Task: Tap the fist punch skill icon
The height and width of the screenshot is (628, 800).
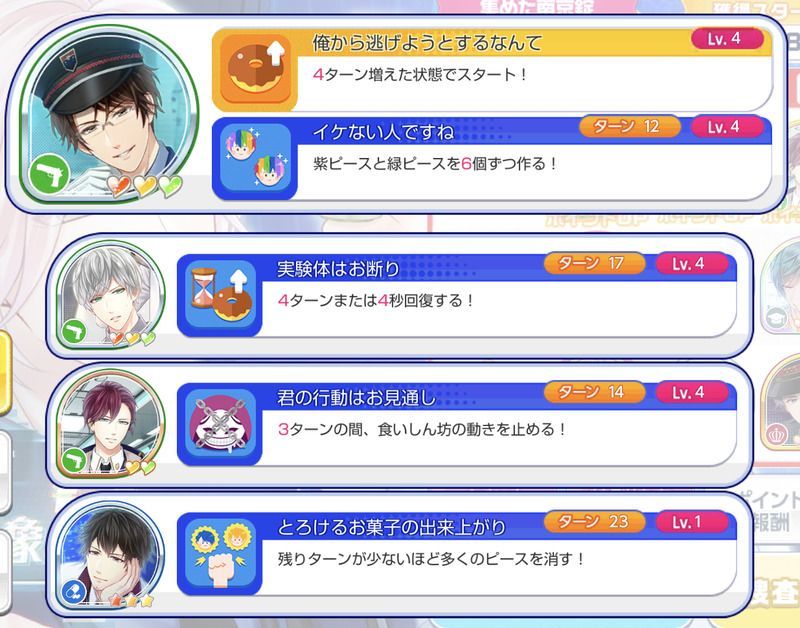Action: pos(220,554)
